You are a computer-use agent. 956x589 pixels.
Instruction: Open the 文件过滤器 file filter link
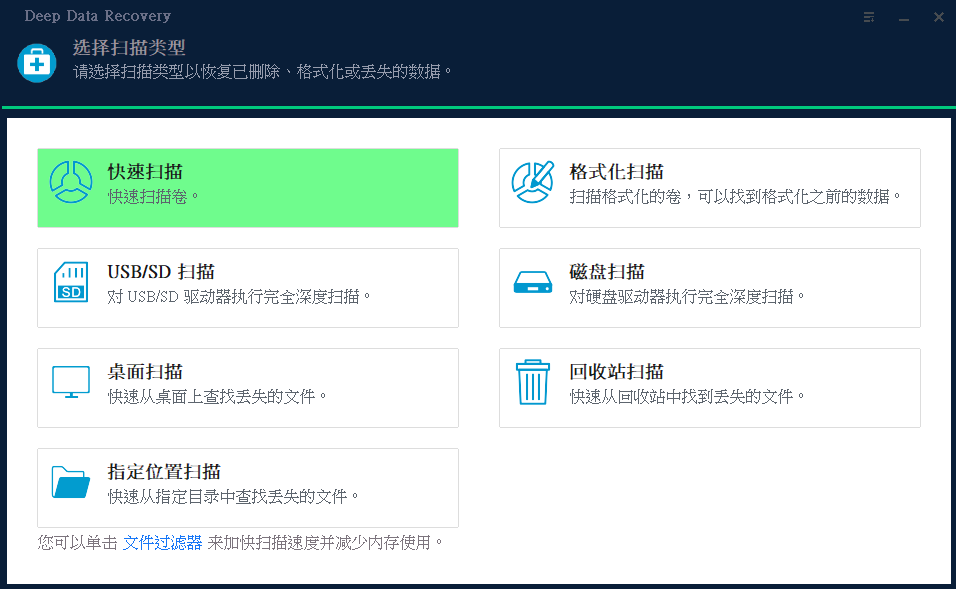[162, 543]
